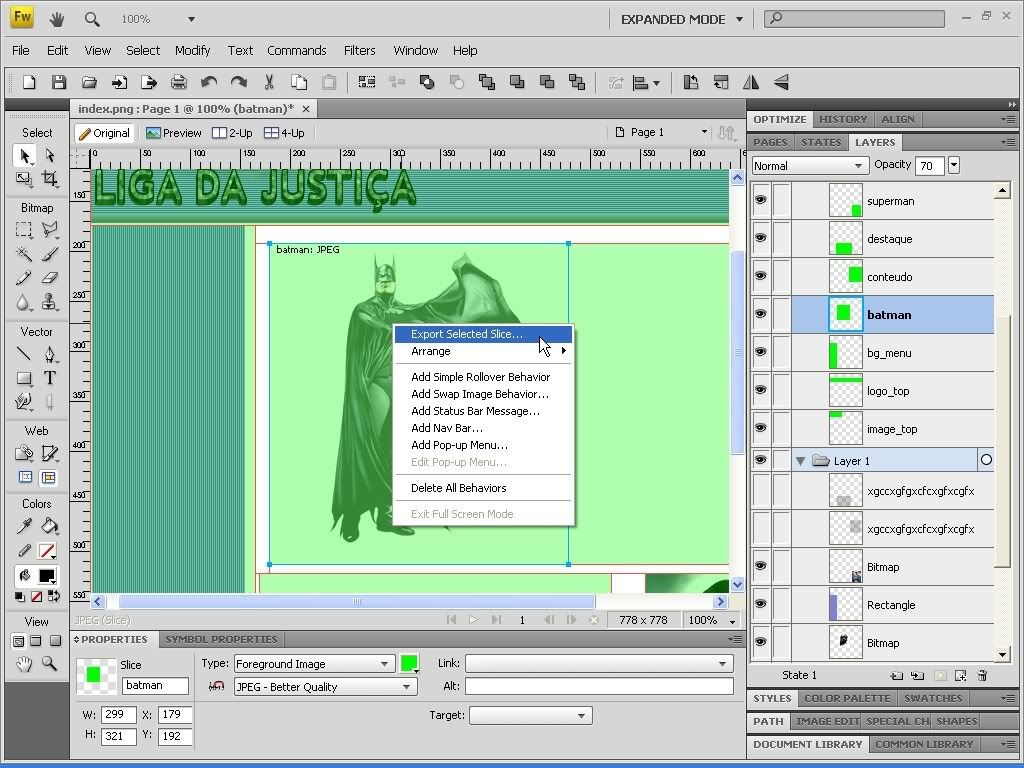This screenshot has height=768, width=1024.
Task: Choose Export Selected Slice from context menu
Action: coord(483,334)
